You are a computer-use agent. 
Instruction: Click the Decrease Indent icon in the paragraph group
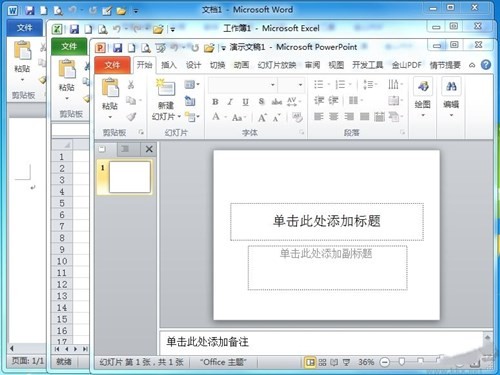pos(319,100)
